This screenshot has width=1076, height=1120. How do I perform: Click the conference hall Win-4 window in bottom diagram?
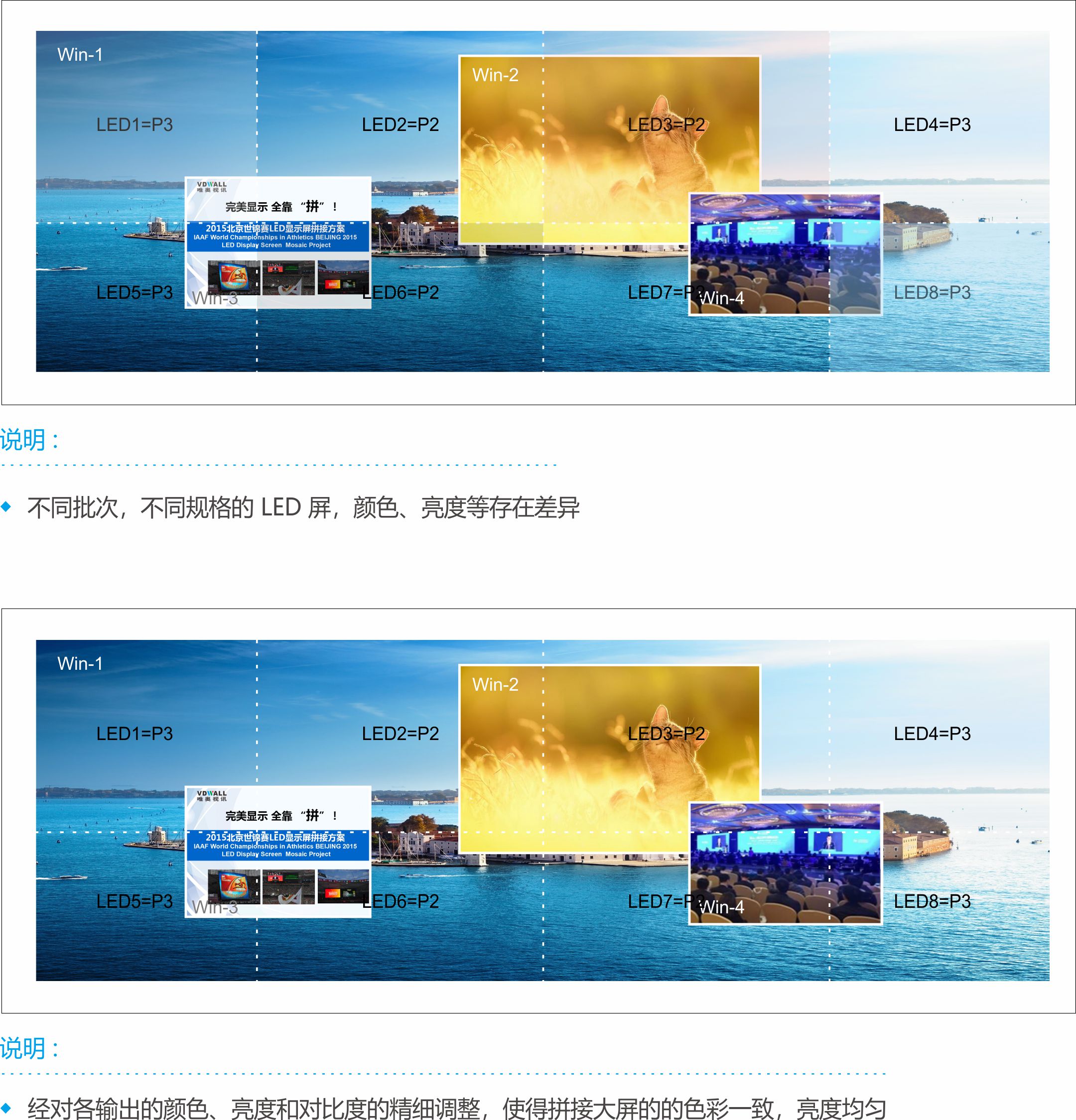coord(785,863)
